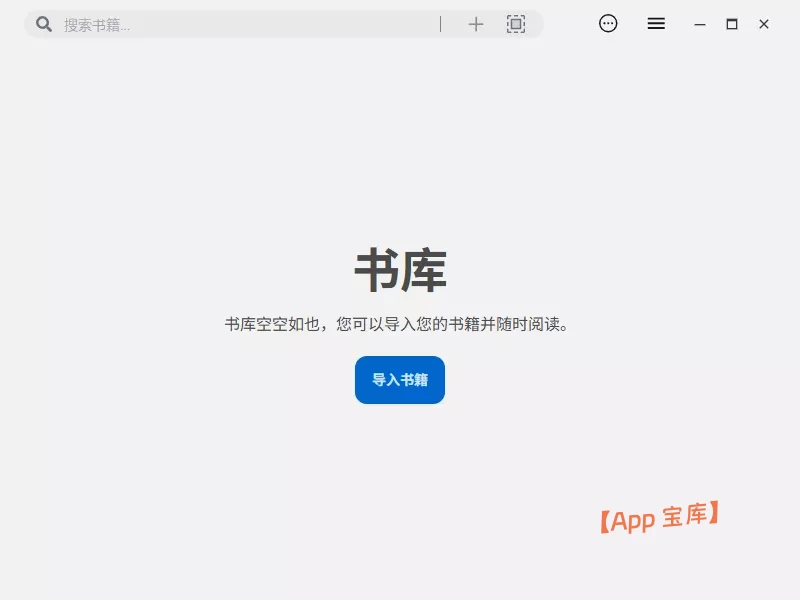Close the application window
Screen dimensions: 800x600
pos(763,23)
